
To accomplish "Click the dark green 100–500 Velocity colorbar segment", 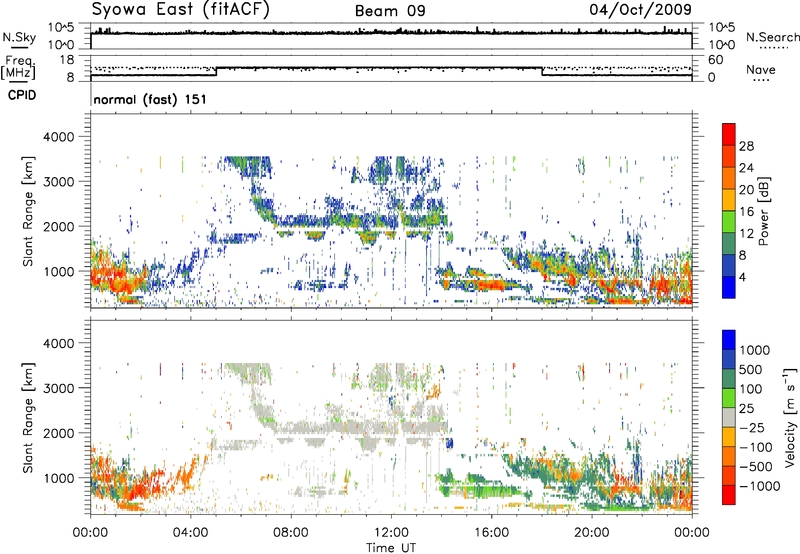I will 729,379.
